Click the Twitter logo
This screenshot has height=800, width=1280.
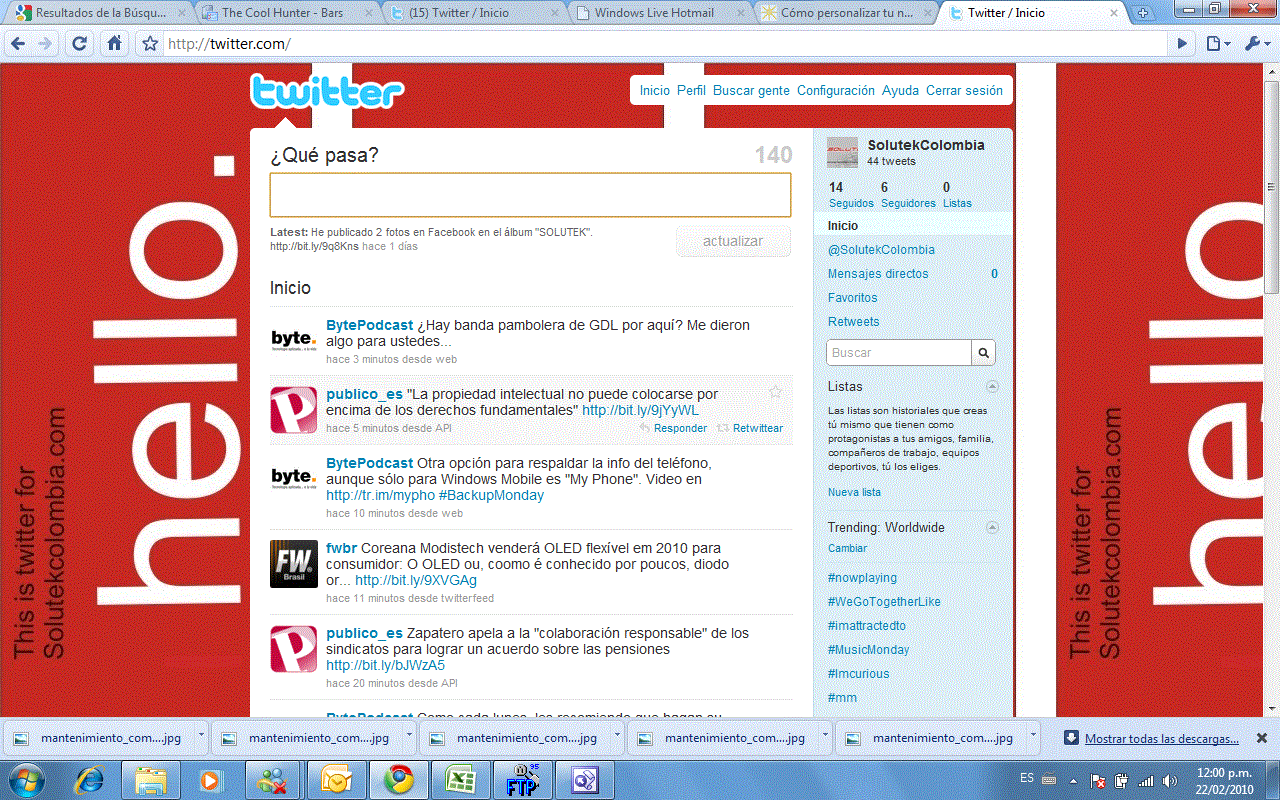pyautogui.click(x=327, y=92)
